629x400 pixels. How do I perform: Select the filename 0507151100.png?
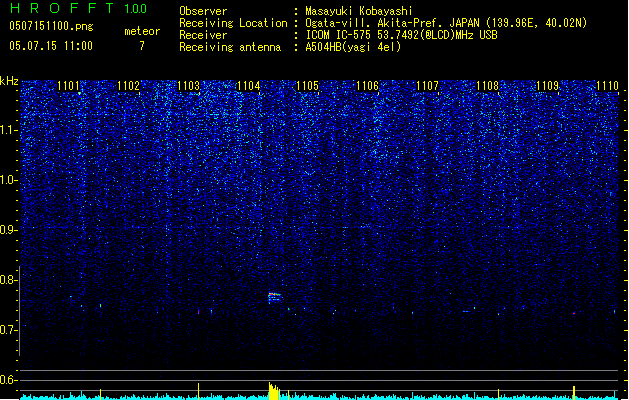click(51, 26)
